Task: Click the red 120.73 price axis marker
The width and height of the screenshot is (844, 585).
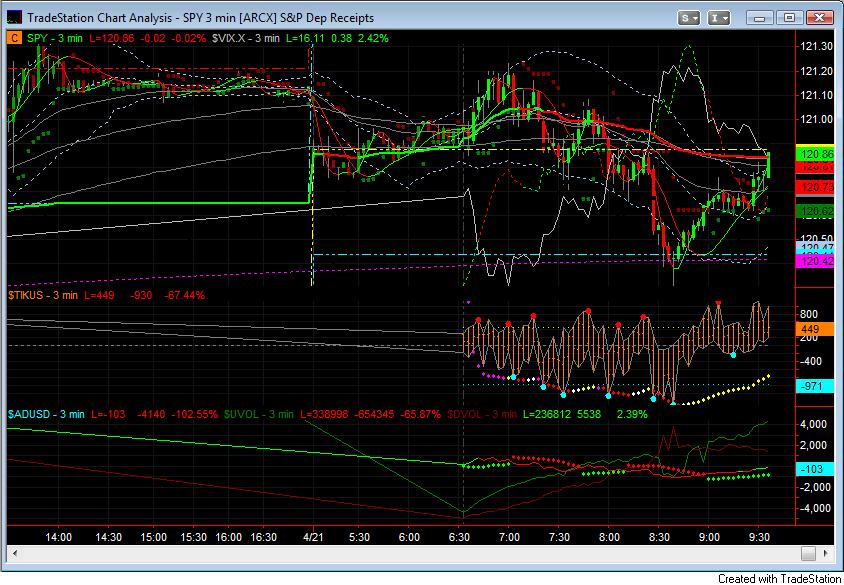Action: [814, 186]
